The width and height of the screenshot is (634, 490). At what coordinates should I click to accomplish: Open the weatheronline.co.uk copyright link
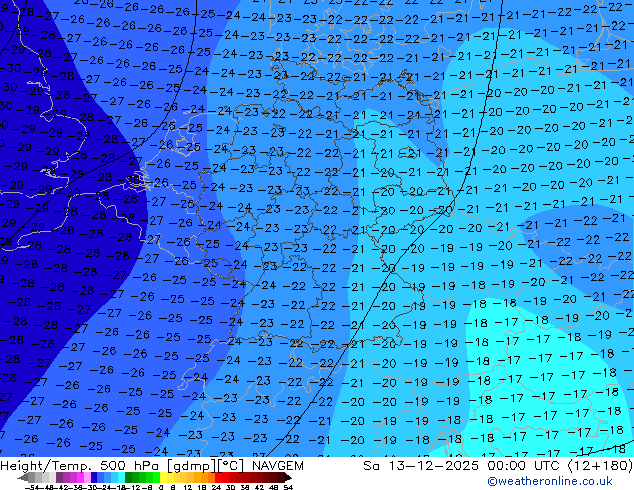point(550,481)
